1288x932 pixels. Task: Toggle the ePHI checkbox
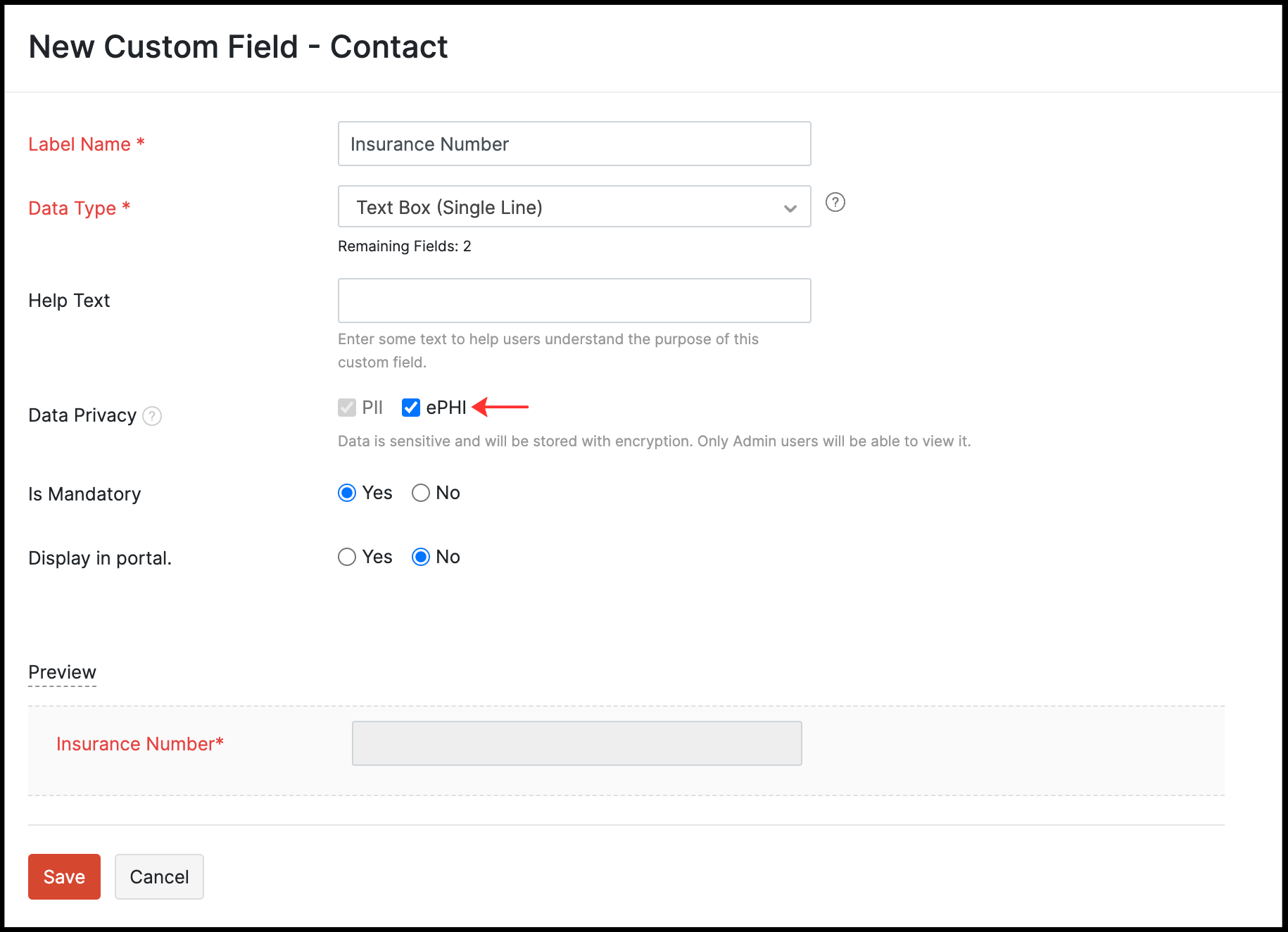click(x=411, y=408)
